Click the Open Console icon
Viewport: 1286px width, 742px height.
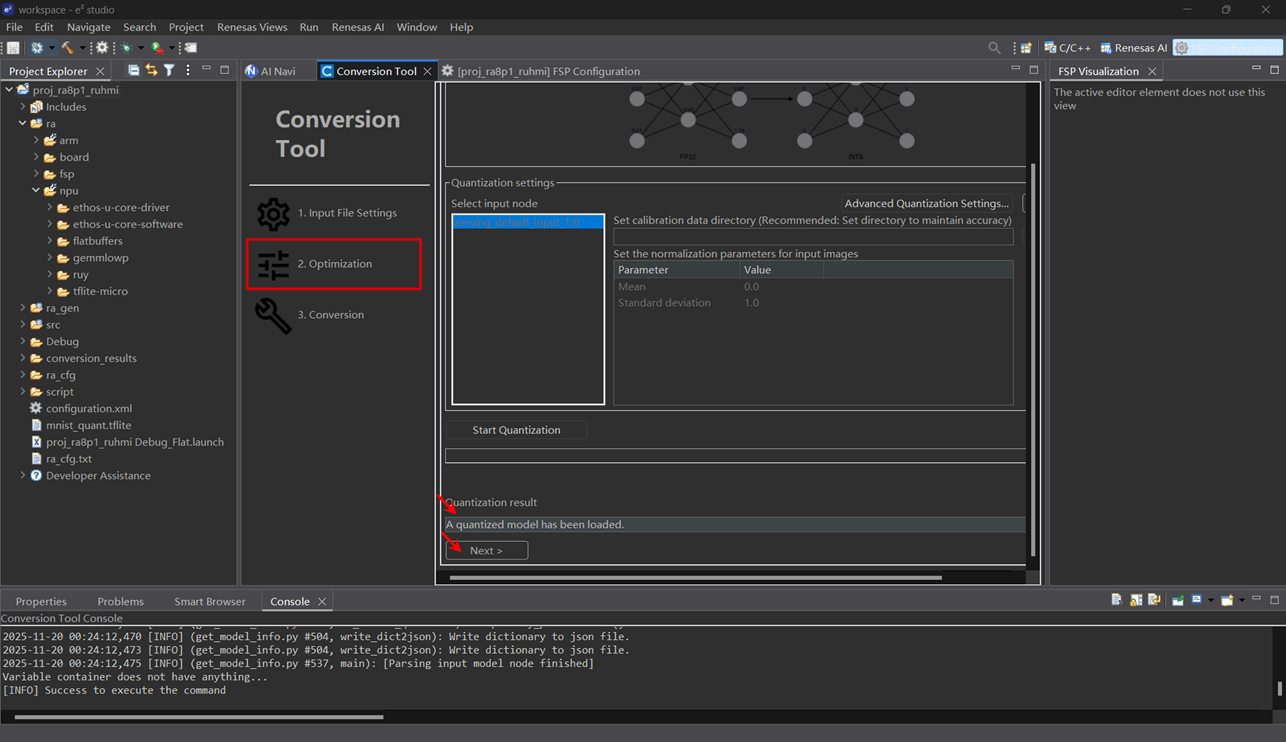tap(1227, 600)
